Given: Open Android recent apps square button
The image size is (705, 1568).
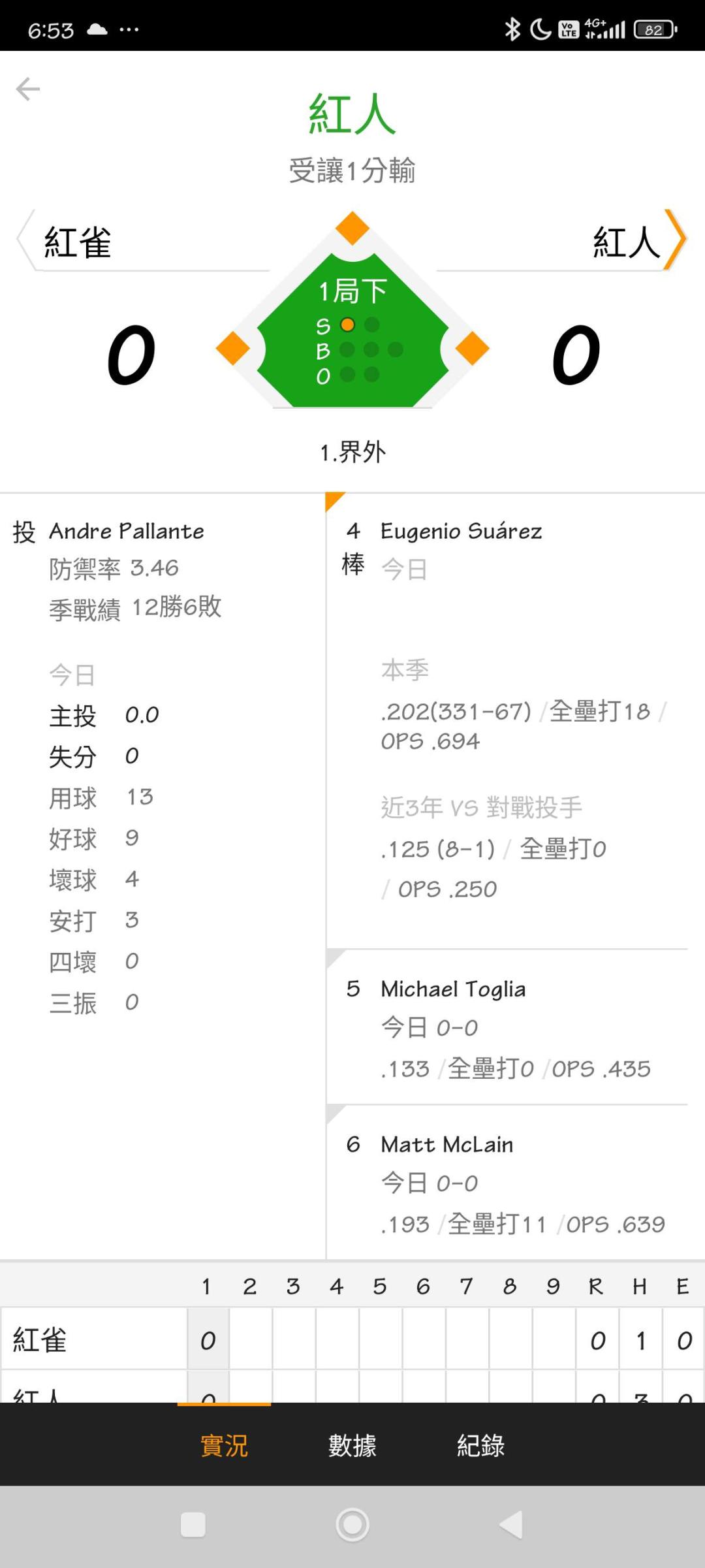Looking at the screenshot, I should 193,1525.
